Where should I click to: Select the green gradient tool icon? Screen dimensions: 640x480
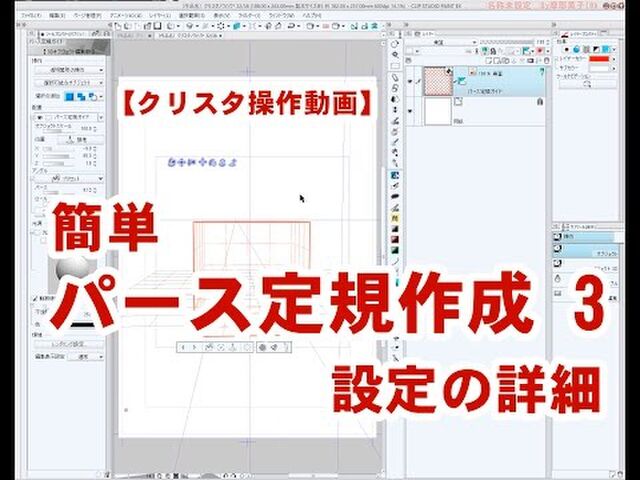tap(395, 250)
